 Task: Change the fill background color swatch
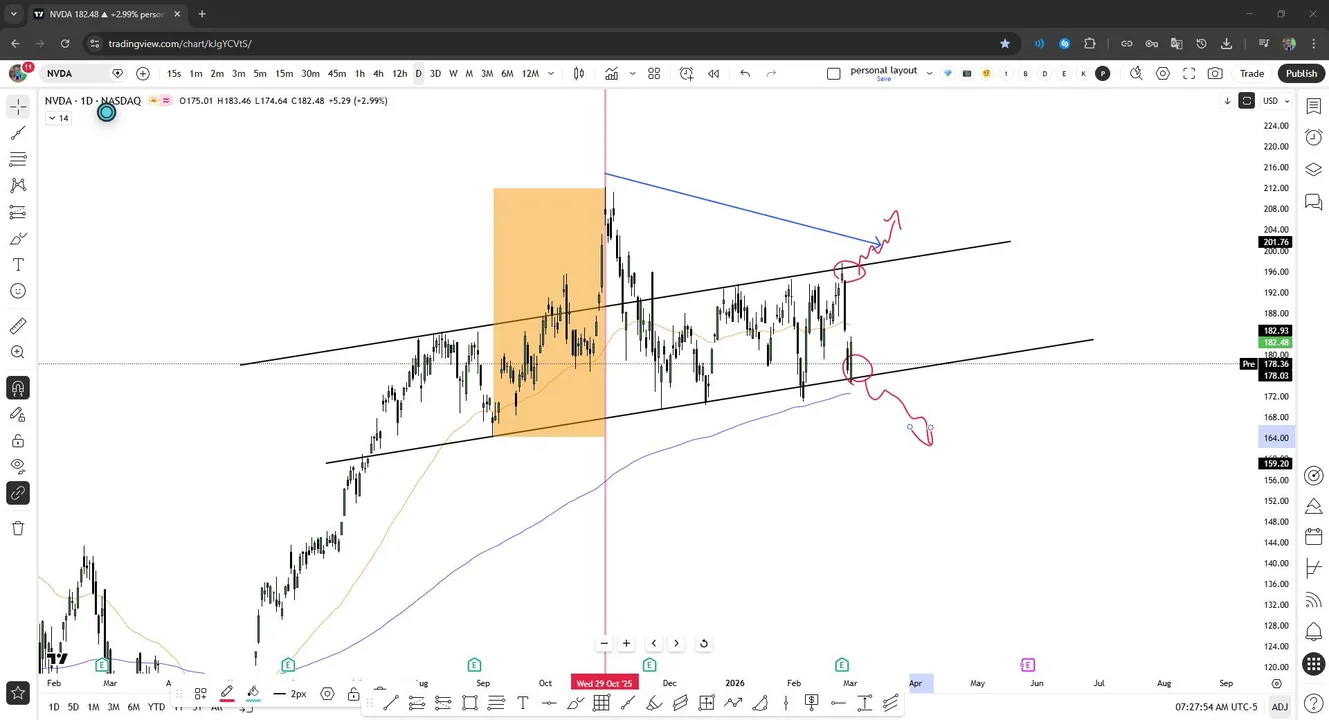click(253, 693)
